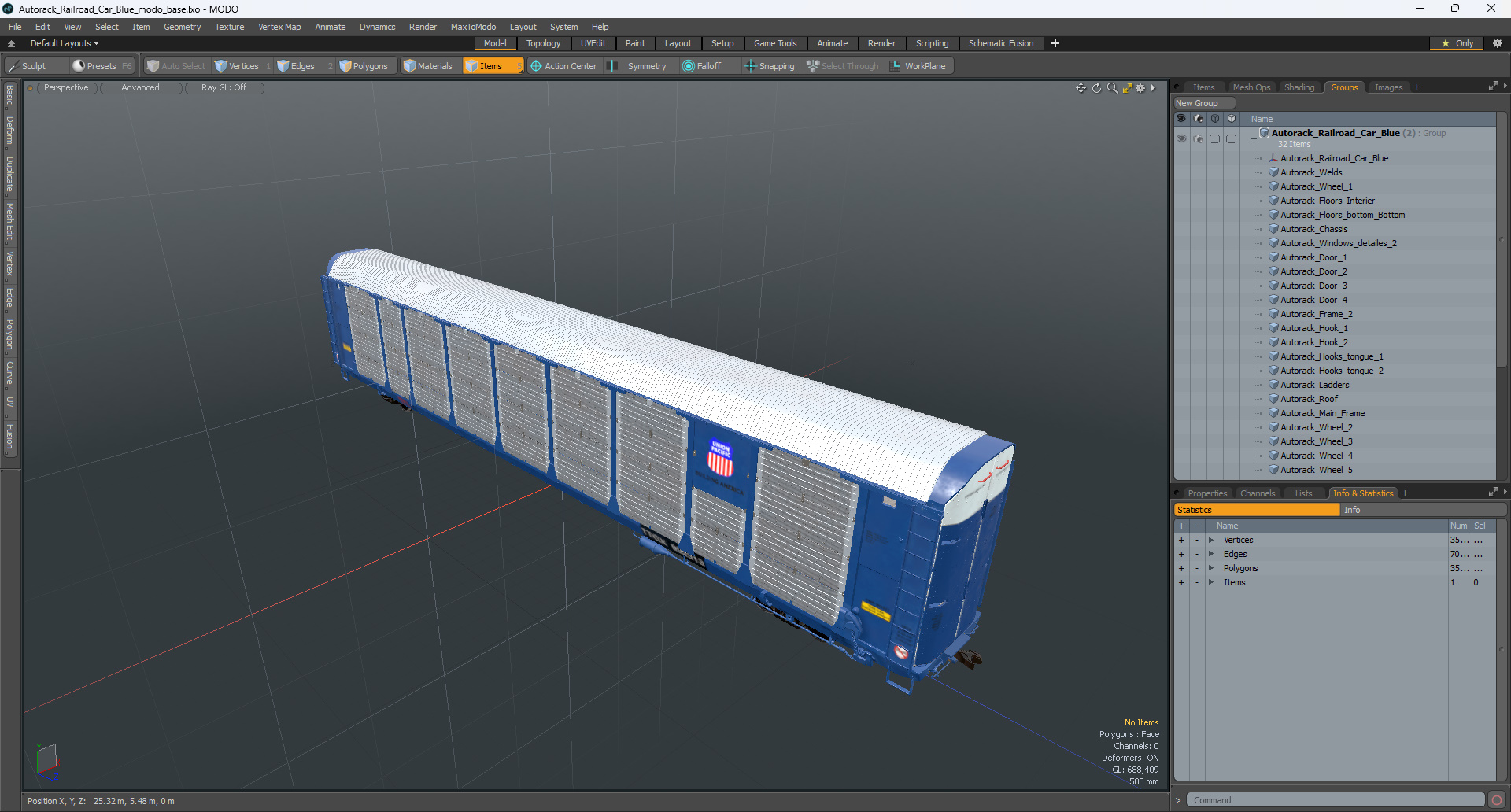The height and width of the screenshot is (812, 1511).
Task: Click minus on the Polygons statistics row
Action: 1197,568
